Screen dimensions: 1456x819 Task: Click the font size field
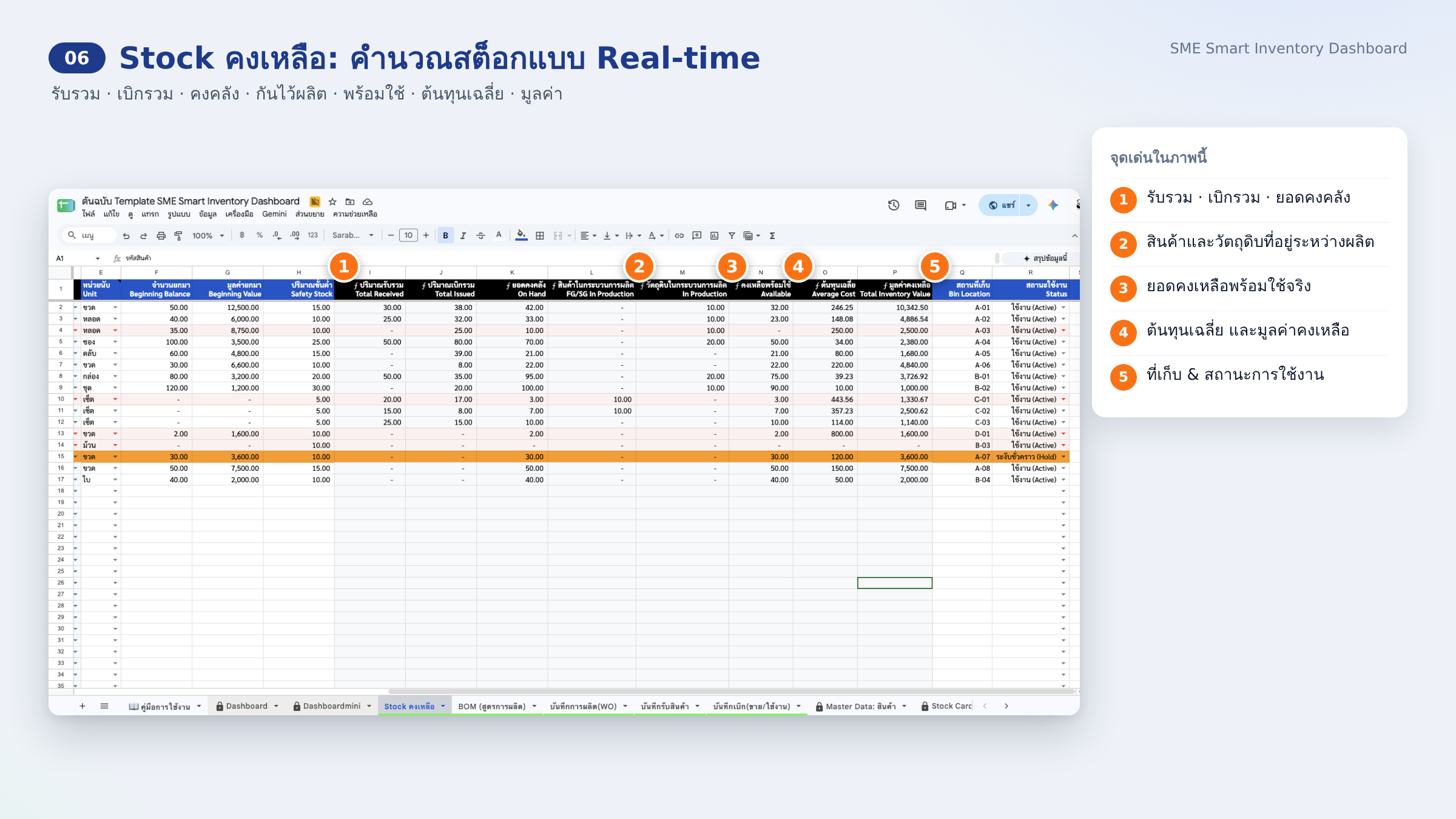pyautogui.click(x=408, y=235)
